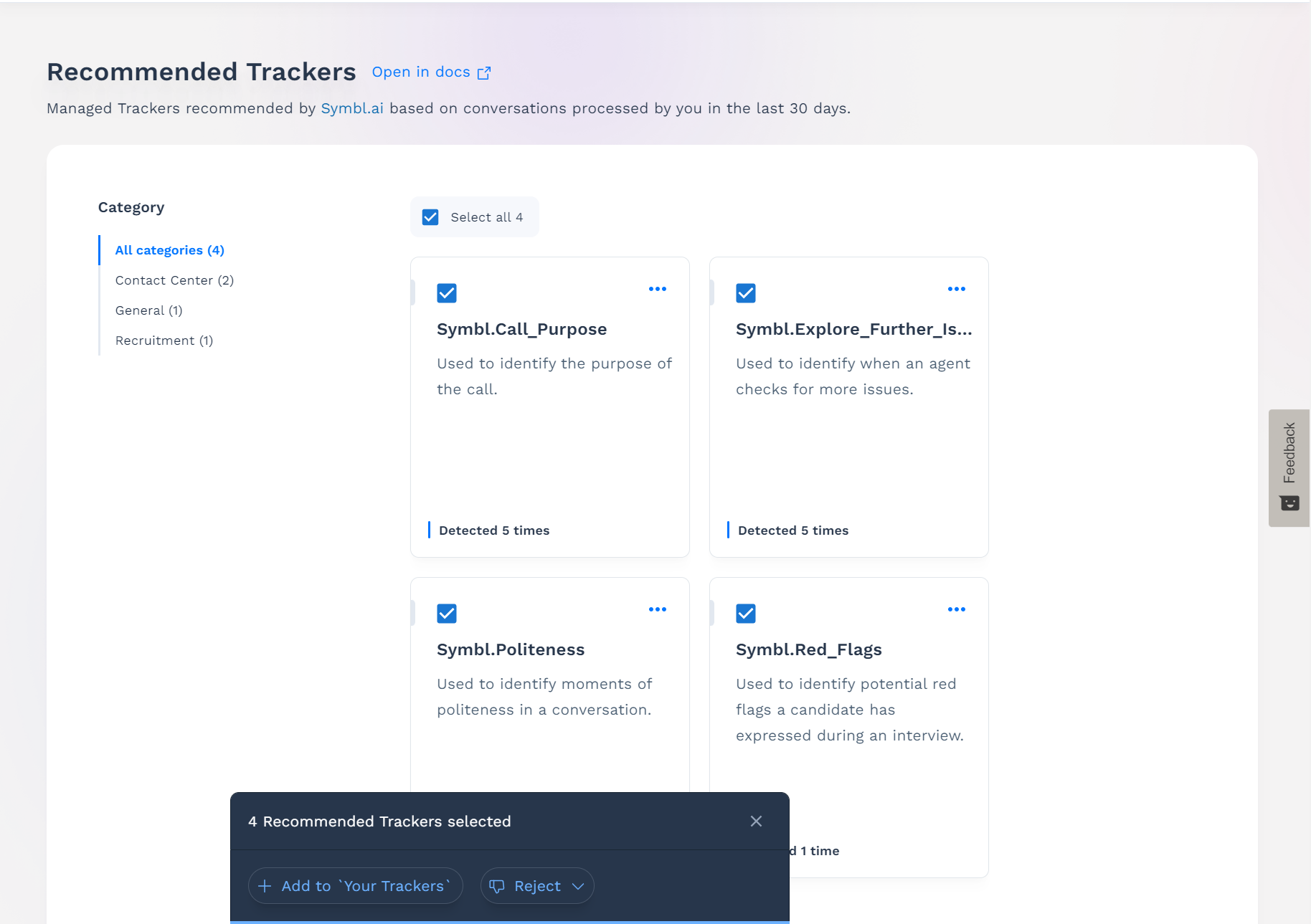Open the Symbl.Red_Flags card options menu
Image resolution: width=1311 pixels, height=924 pixels.
pyautogui.click(x=957, y=609)
